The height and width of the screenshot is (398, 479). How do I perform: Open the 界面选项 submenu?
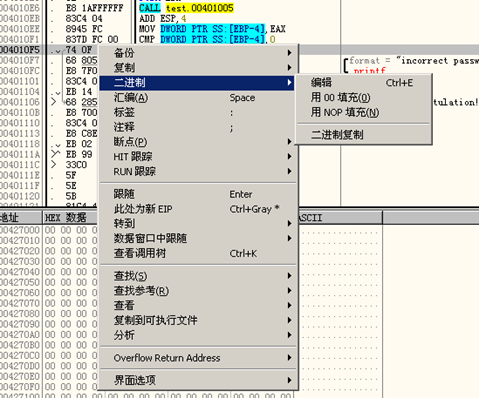click(x=197, y=380)
